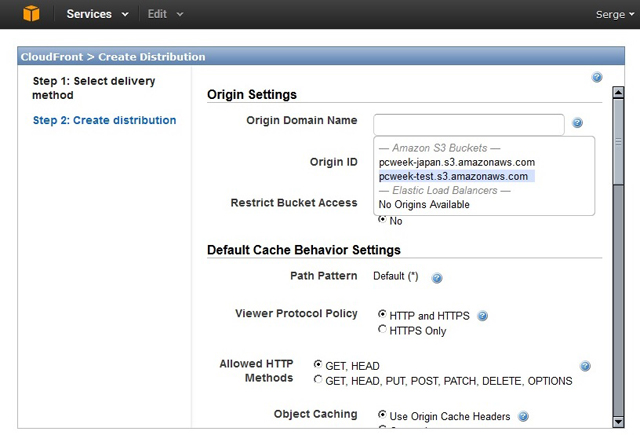The height and width of the screenshot is (435, 640).
Task: Click the Default (*) path pattern value
Action: point(396,276)
